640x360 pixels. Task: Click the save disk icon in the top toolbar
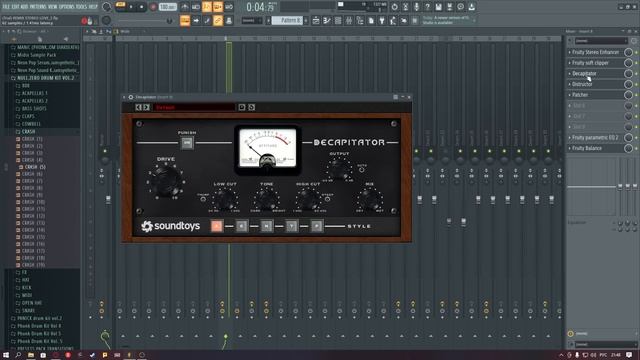tap(438, 7)
